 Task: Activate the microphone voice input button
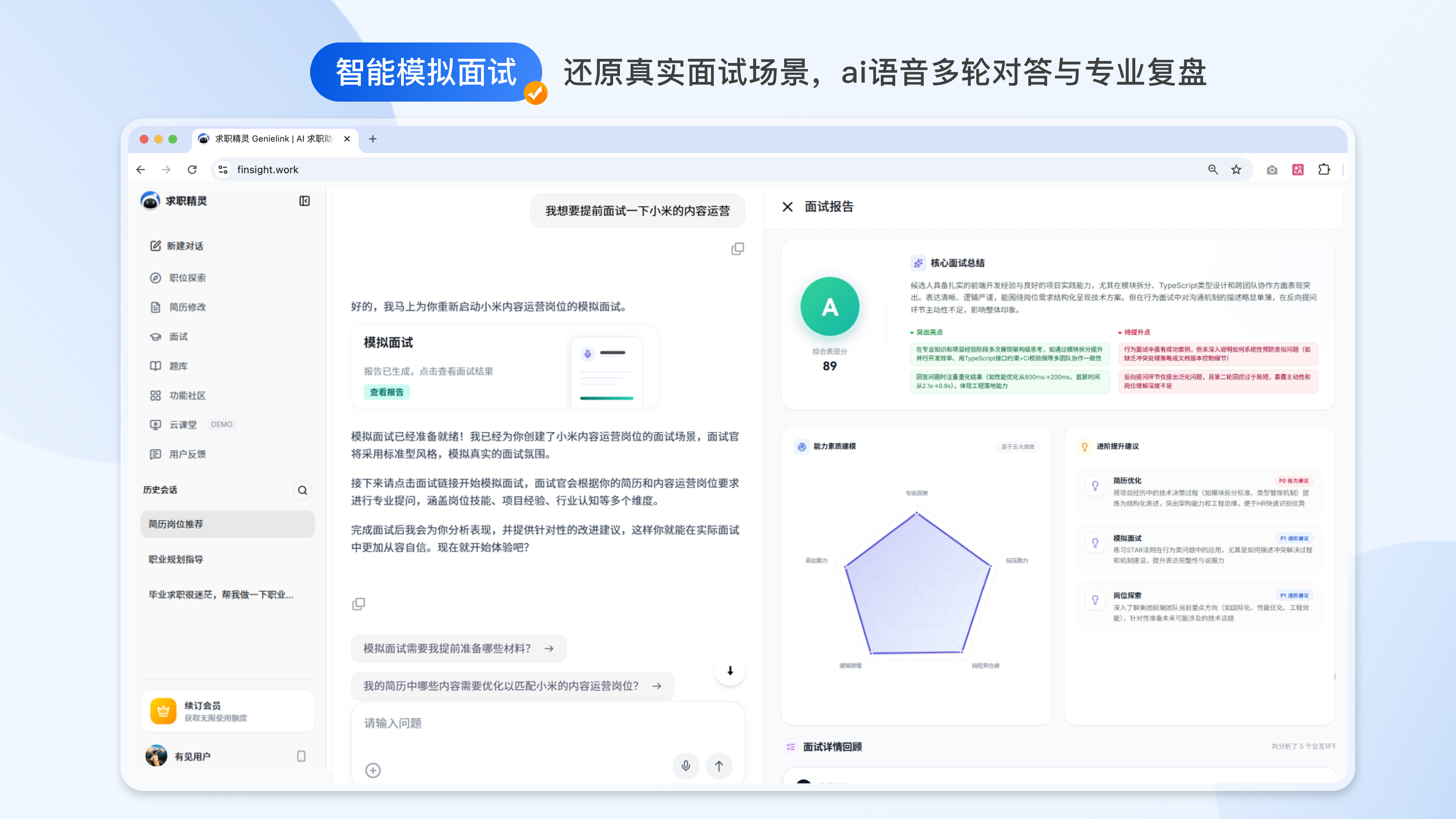tap(686, 766)
